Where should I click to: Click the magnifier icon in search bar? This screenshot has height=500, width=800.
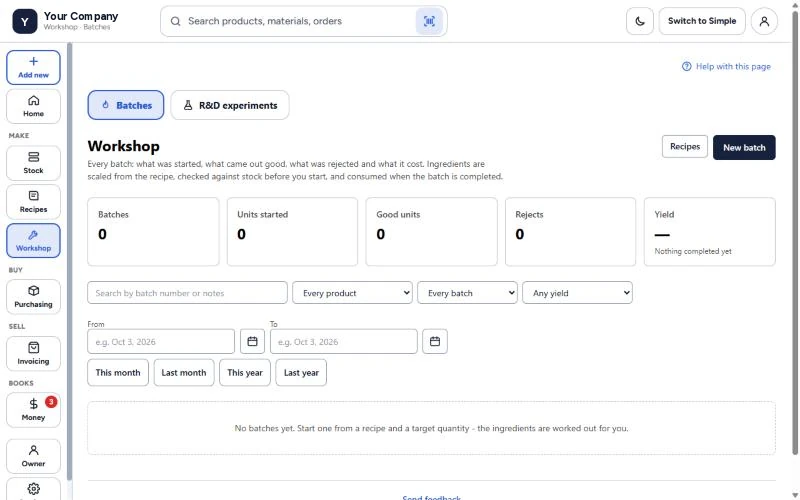(x=175, y=21)
